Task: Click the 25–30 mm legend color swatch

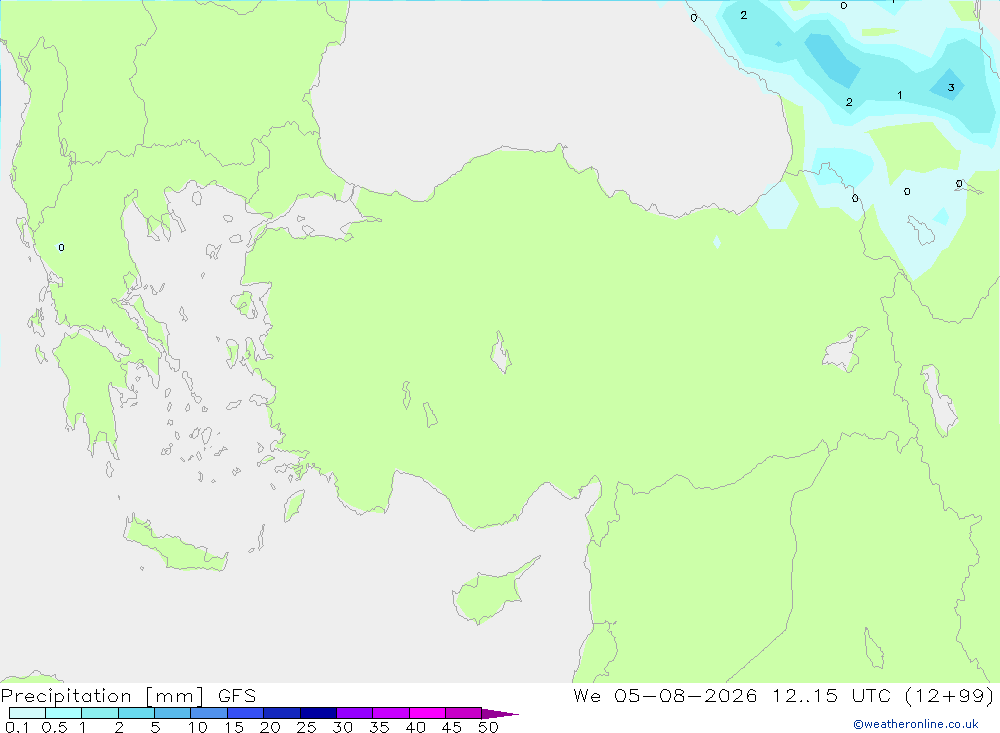Action: point(318,713)
